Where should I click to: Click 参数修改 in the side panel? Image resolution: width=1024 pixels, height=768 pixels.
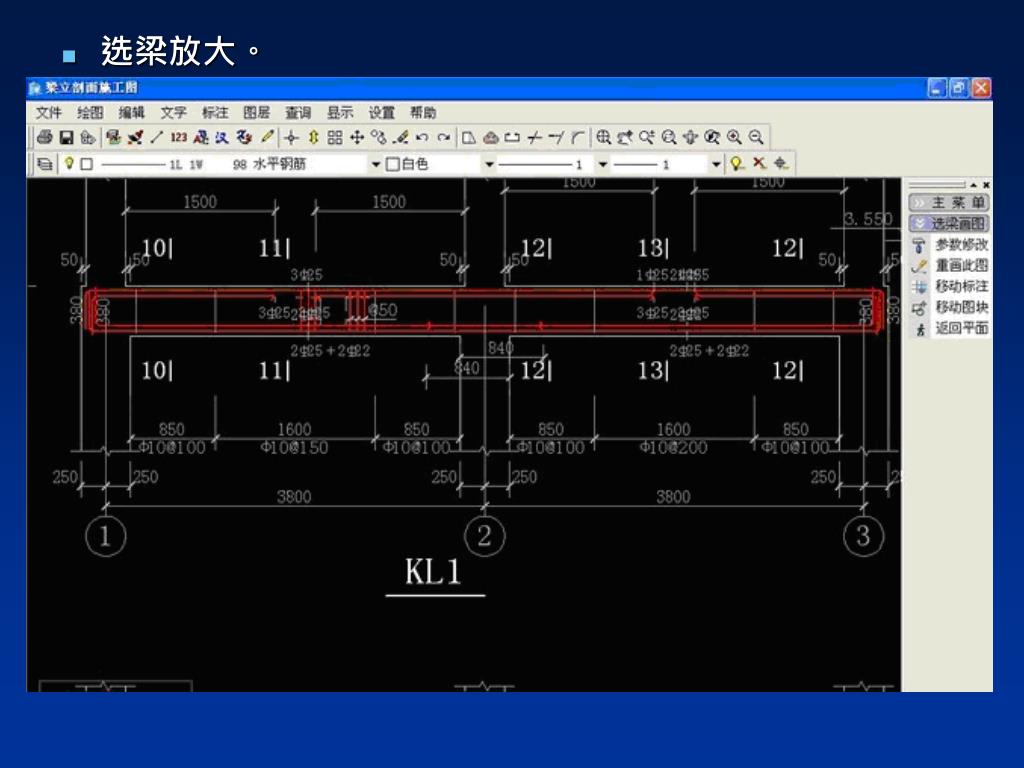[961, 245]
